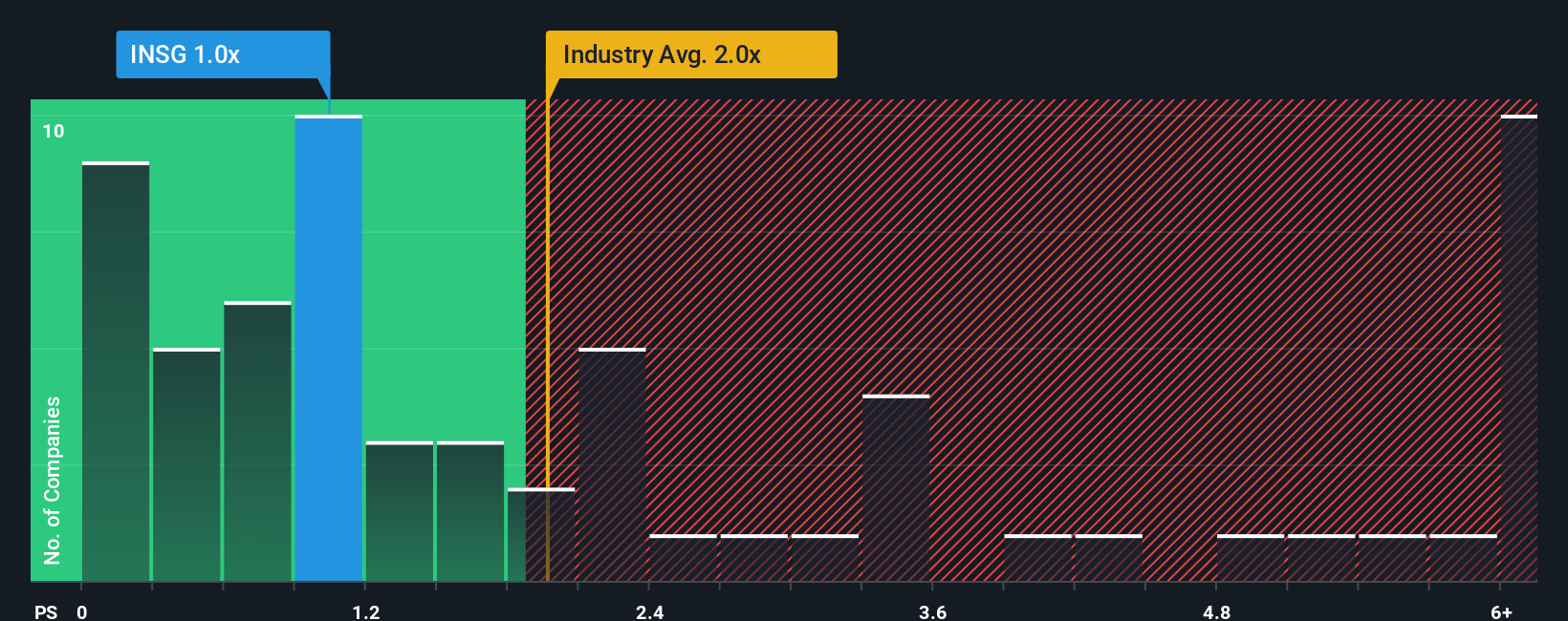The height and width of the screenshot is (621, 1568).
Task: Click the tall 6+ bar at far right
Action: (x=1519, y=348)
